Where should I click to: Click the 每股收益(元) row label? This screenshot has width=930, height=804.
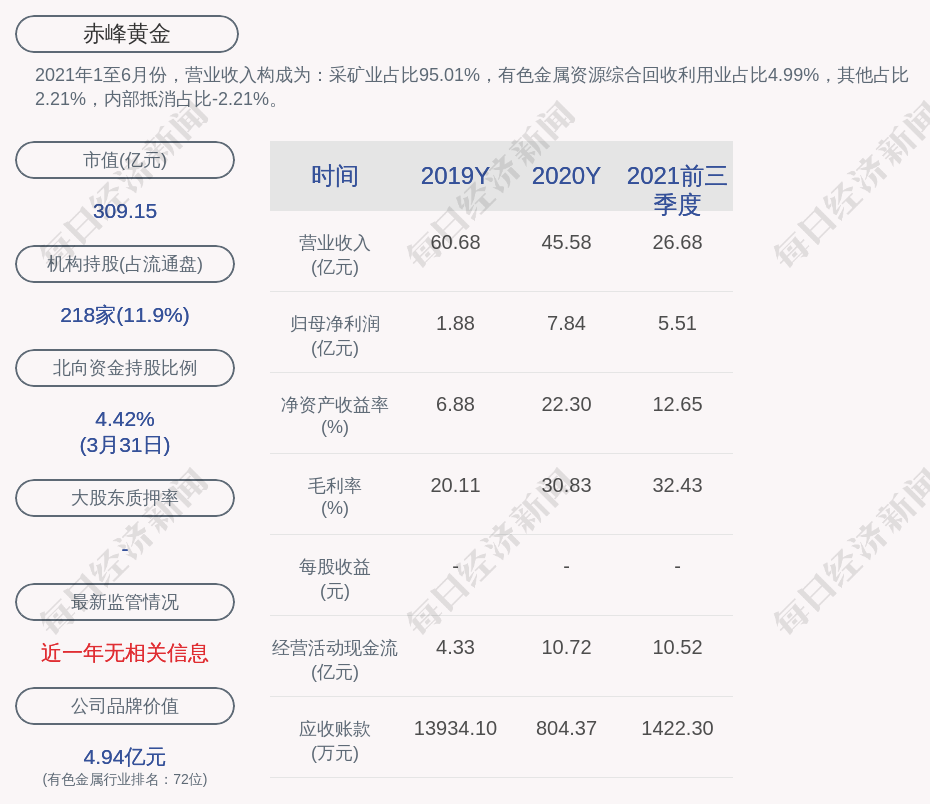pyautogui.click(x=335, y=579)
